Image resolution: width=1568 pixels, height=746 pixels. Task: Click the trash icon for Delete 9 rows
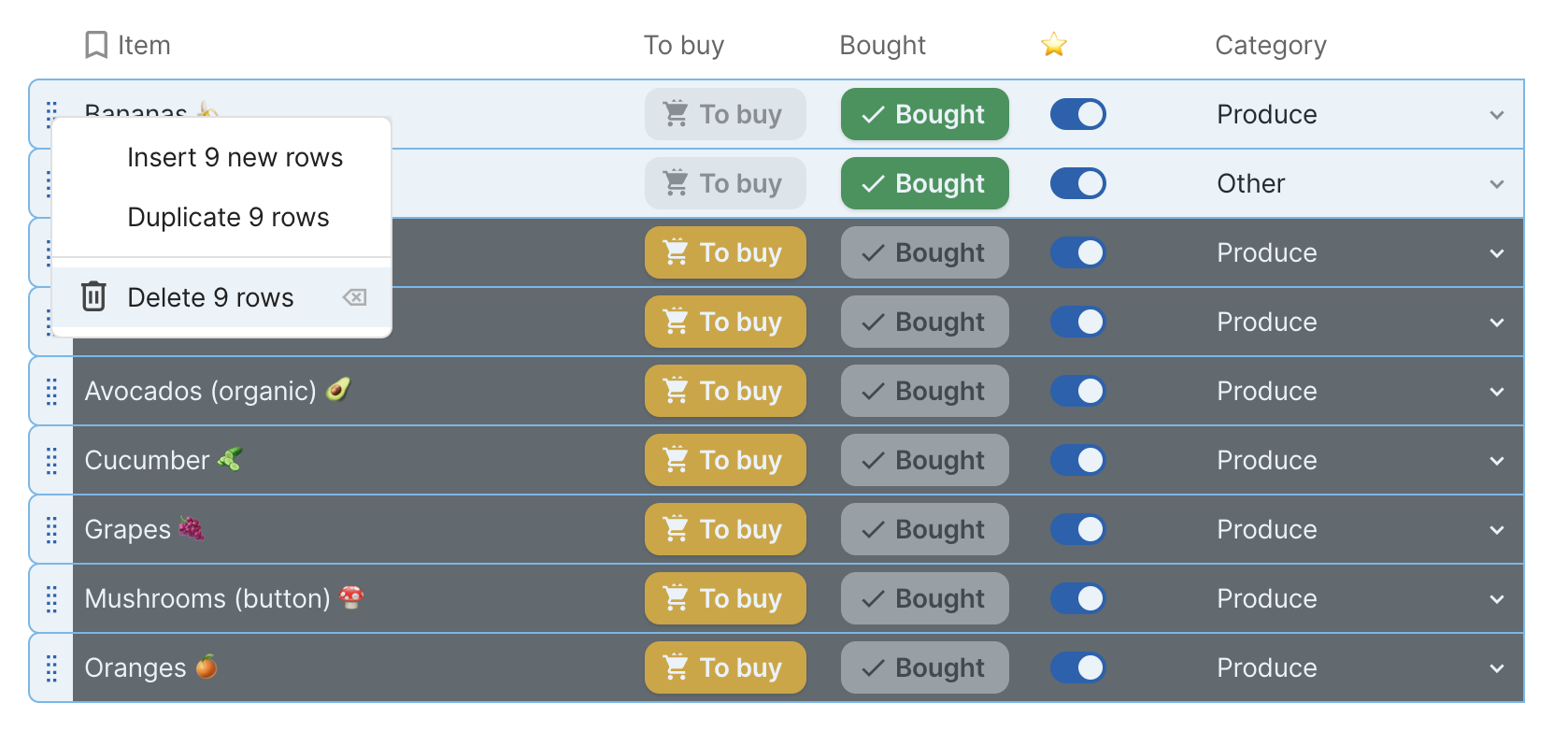93,296
